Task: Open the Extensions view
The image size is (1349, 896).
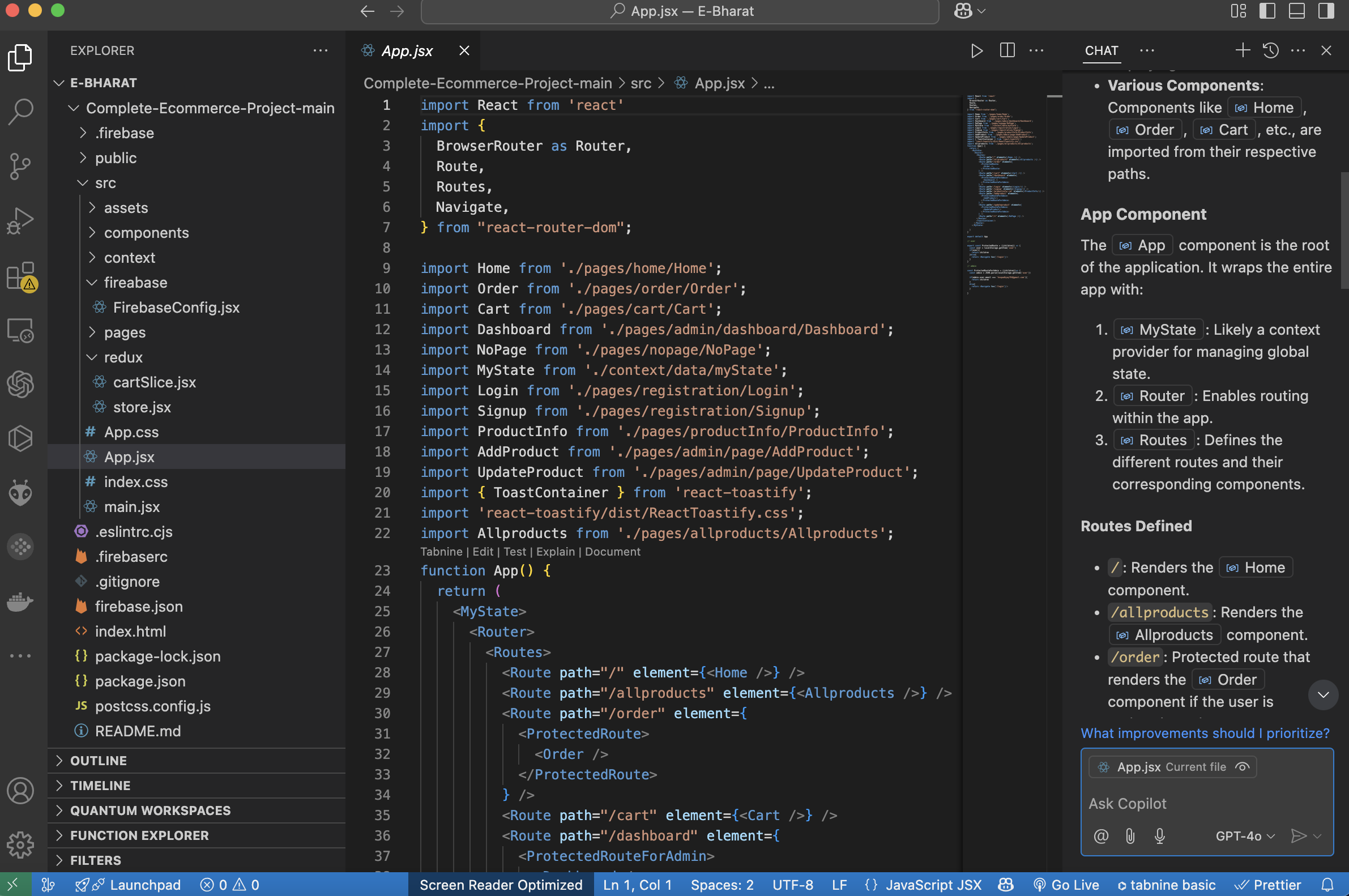Action: point(20,276)
